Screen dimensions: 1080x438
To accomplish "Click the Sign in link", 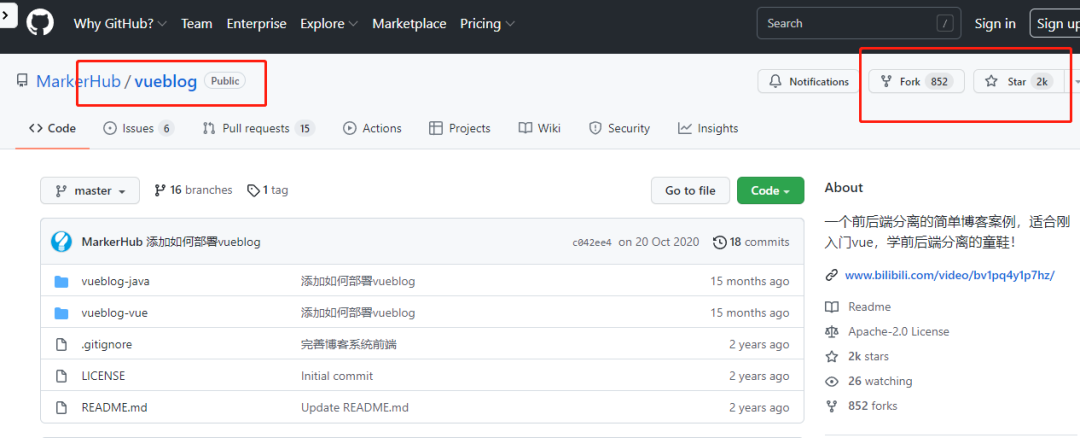I will pyautogui.click(x=995, y=23).
